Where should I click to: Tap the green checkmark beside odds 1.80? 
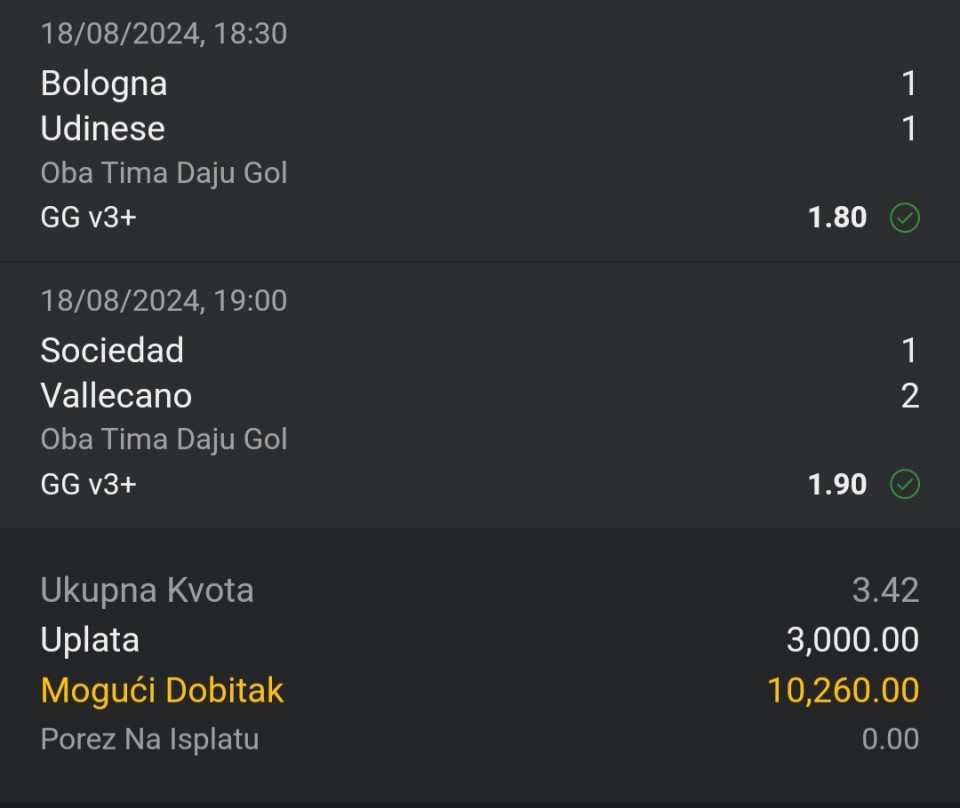904,218
